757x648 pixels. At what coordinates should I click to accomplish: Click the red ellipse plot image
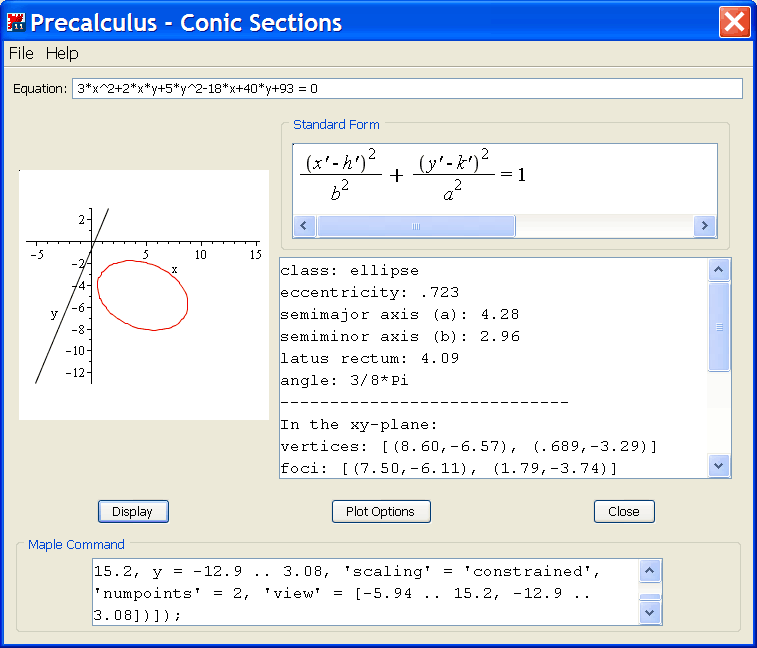click(144, 295)
